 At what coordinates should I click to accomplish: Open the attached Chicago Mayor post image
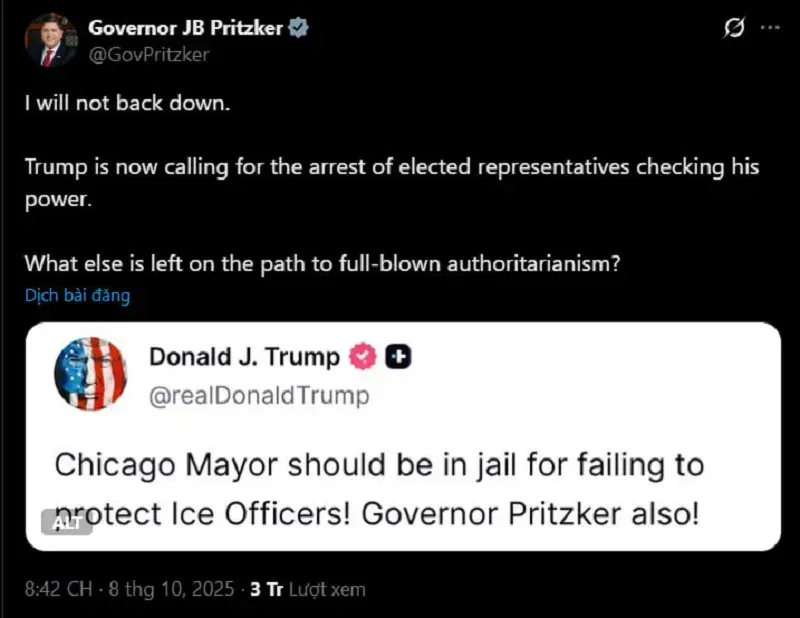tap(403, 436)
